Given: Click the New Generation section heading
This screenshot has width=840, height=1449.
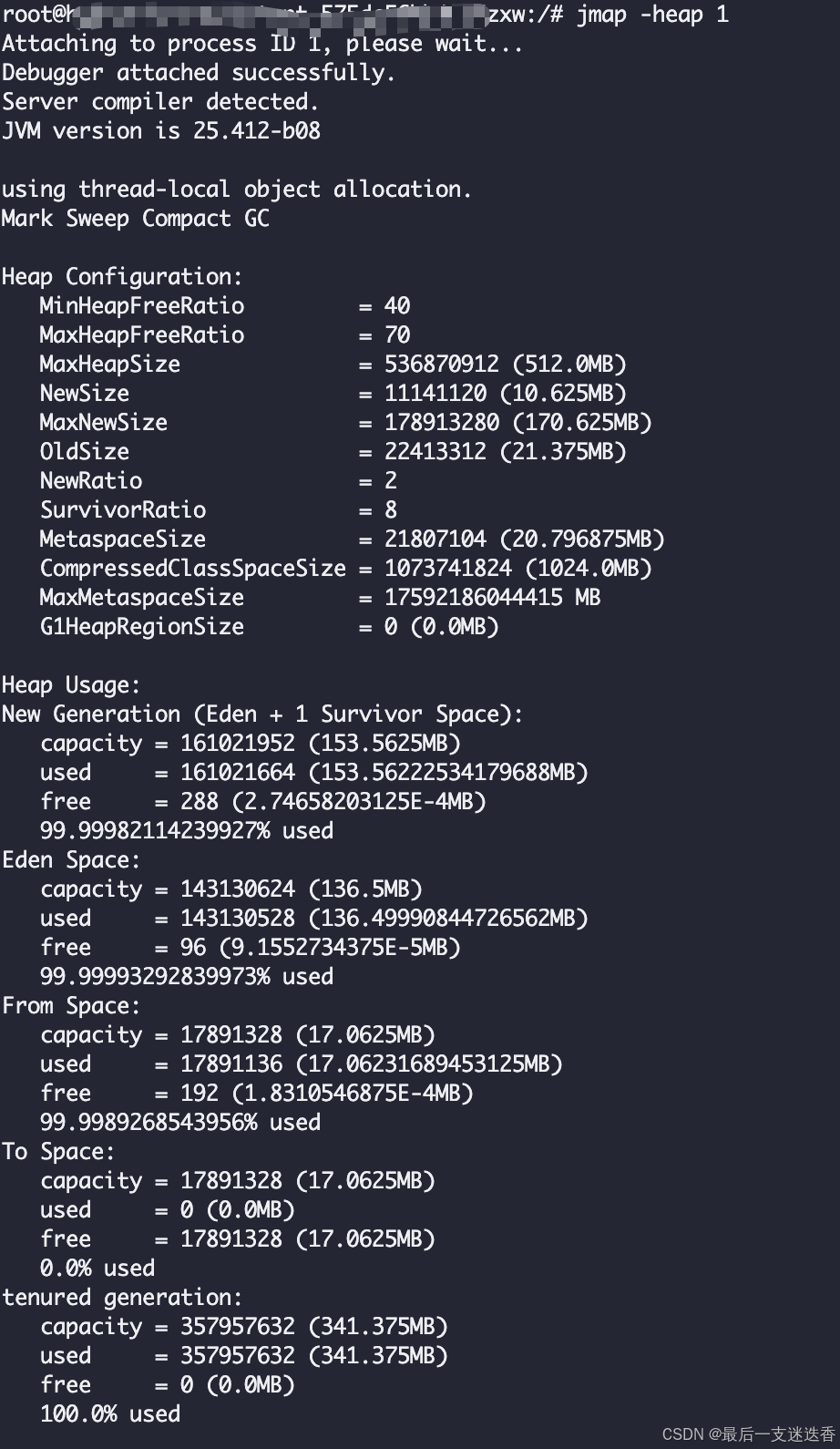Looking at the screenshot, I should [x=263, y=714].
